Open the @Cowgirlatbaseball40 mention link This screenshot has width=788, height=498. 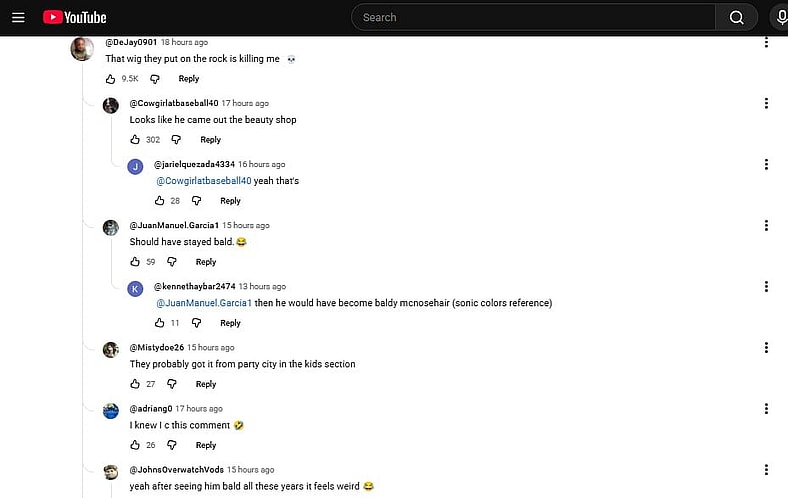(204, 181)
